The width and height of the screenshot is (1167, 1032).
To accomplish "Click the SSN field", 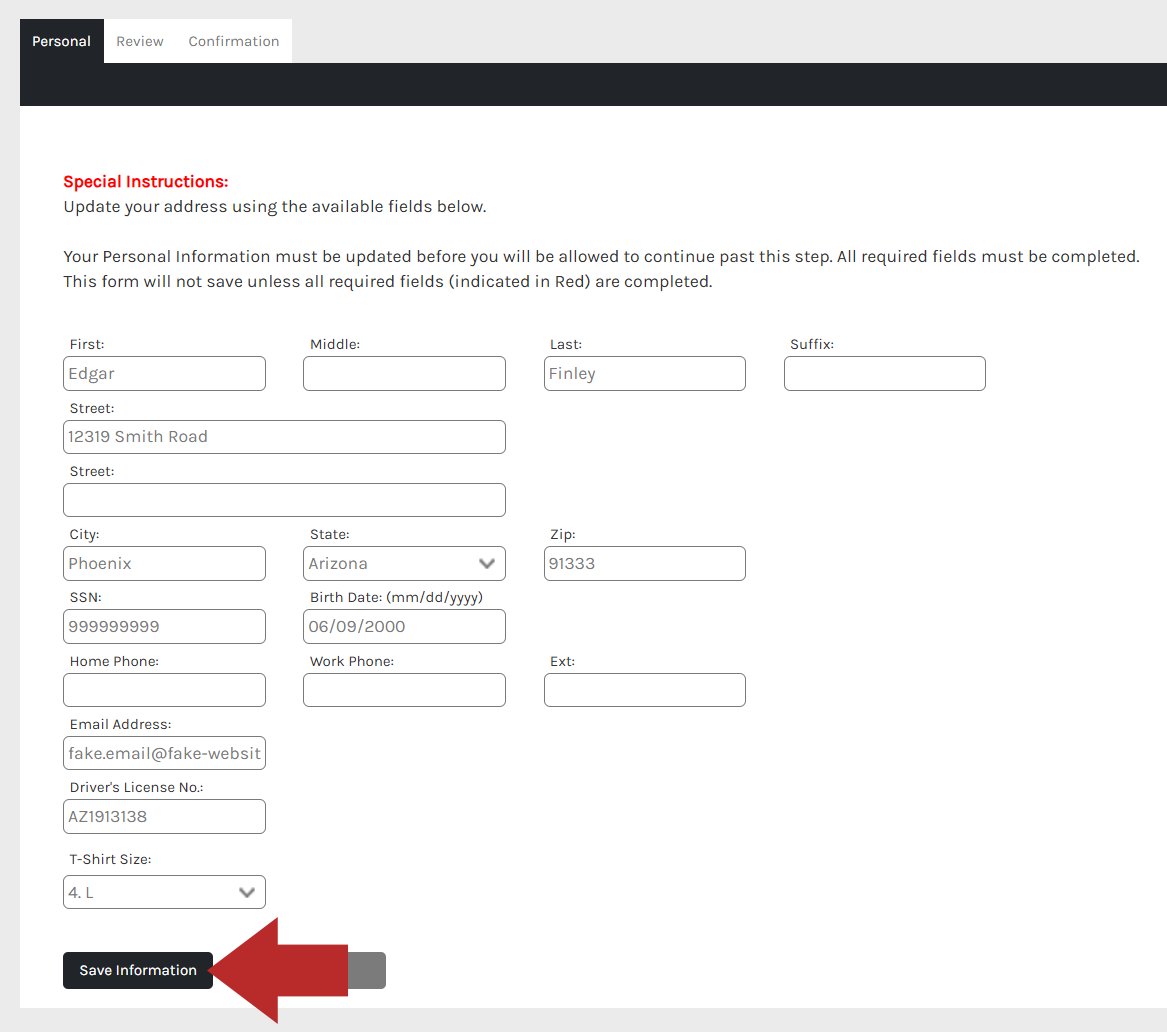I will click(x=164, y=626).
